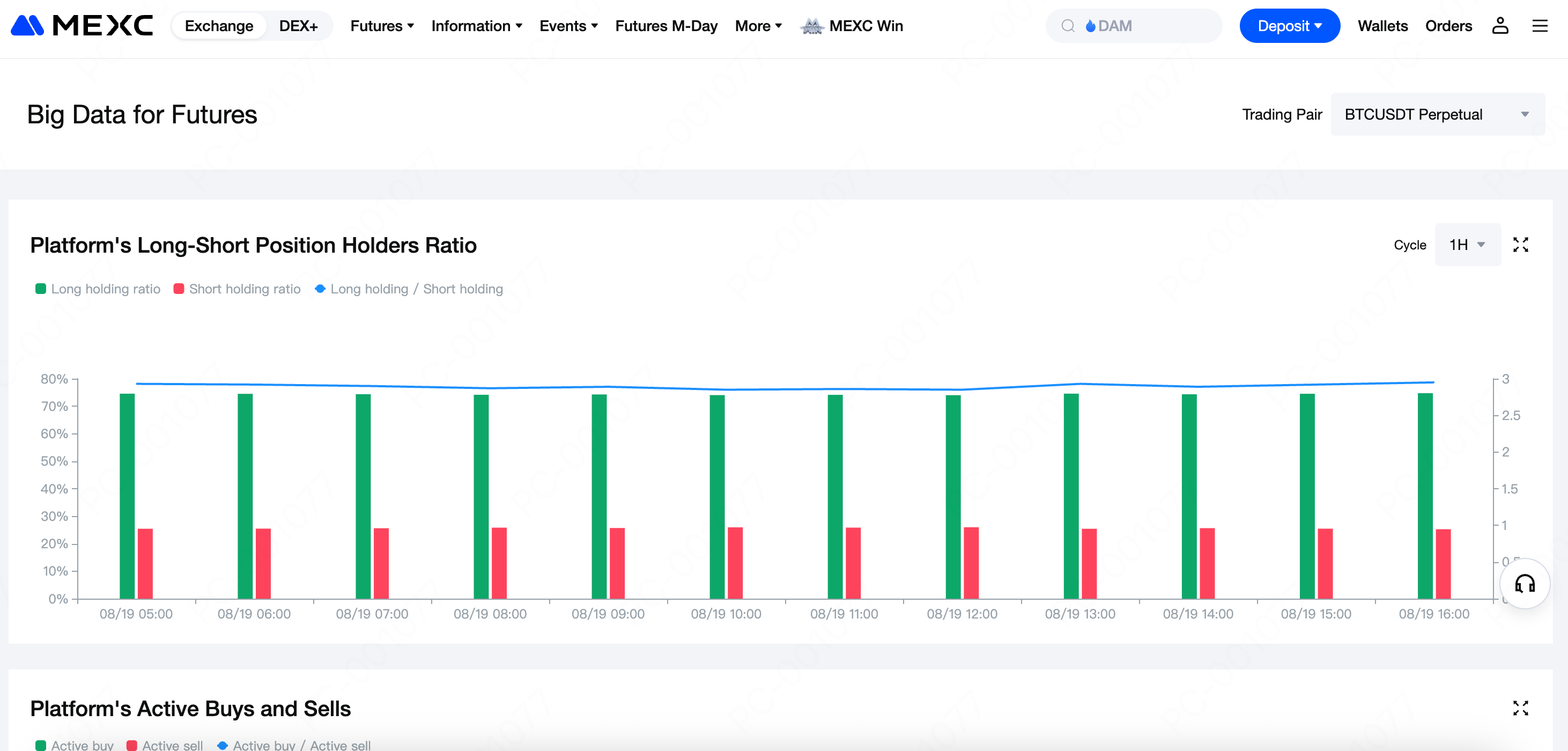Click the MEXC Win icon
This screenshot has width=1568, height=751.
(811, 26)
